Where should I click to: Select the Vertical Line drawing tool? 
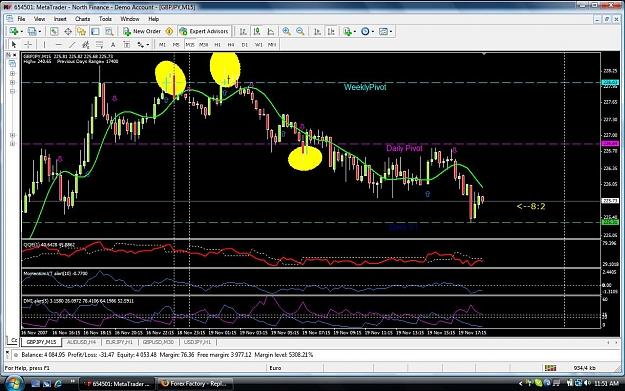(x=44, y=45)
